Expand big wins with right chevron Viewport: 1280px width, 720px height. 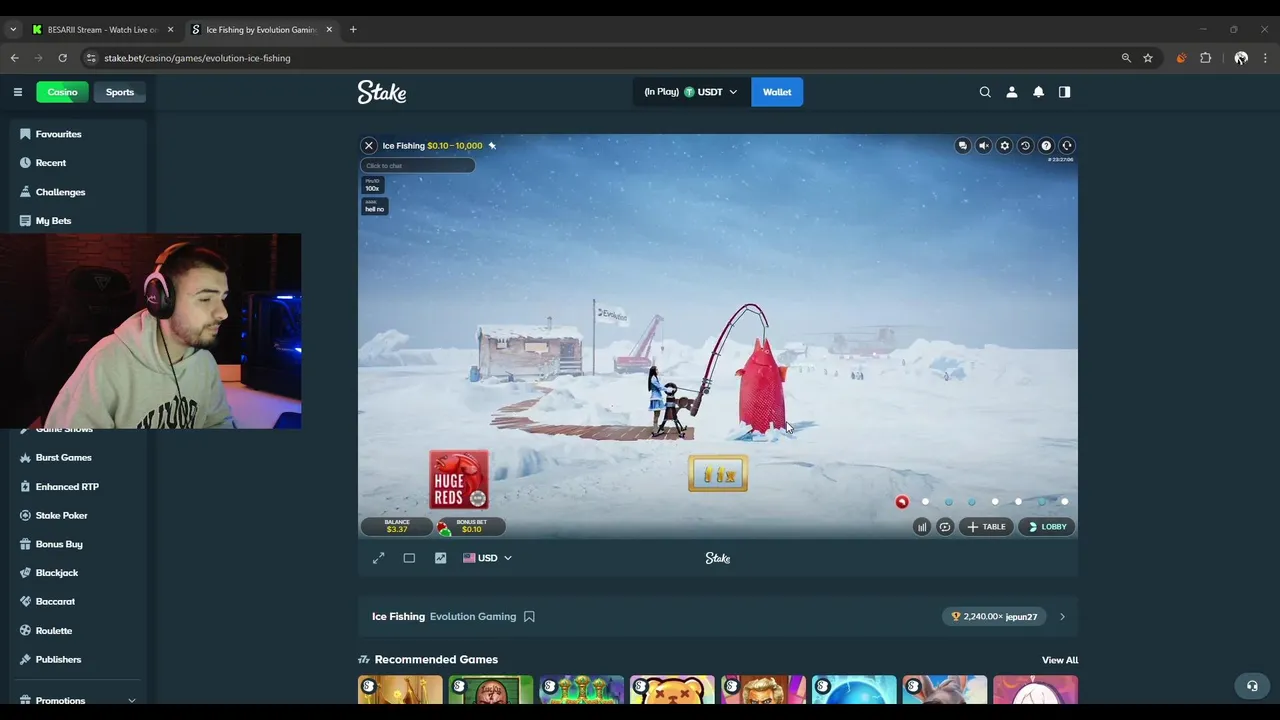pos(1062,617)
